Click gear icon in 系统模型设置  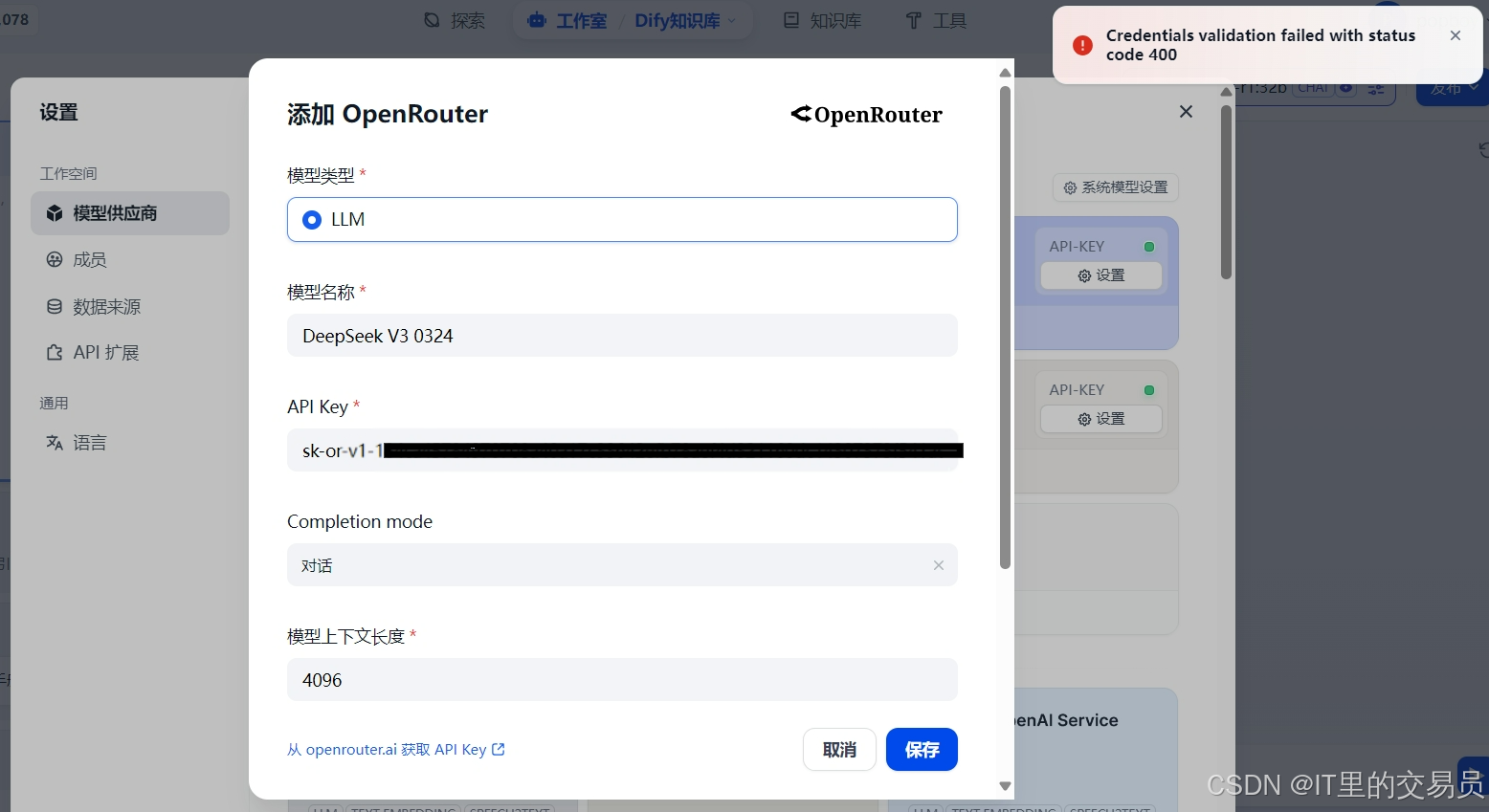click(x=1070, y=187)
